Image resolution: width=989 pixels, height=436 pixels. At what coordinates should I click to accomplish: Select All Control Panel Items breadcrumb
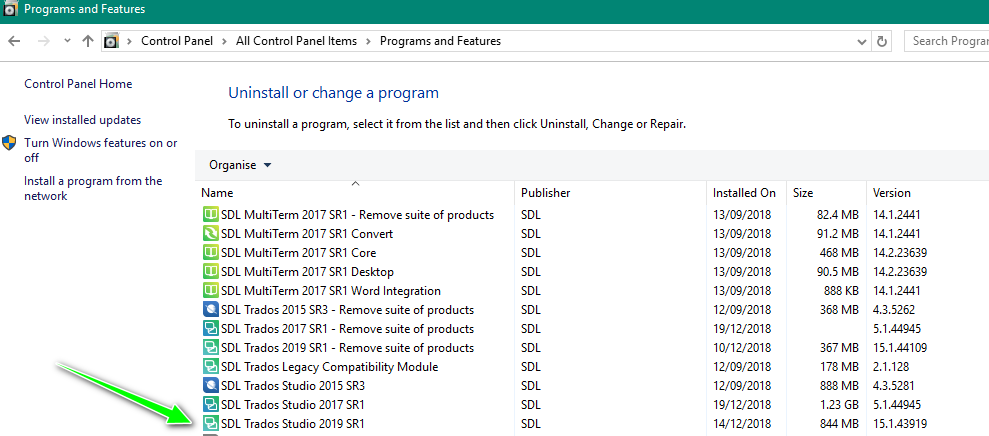point(296,41)
